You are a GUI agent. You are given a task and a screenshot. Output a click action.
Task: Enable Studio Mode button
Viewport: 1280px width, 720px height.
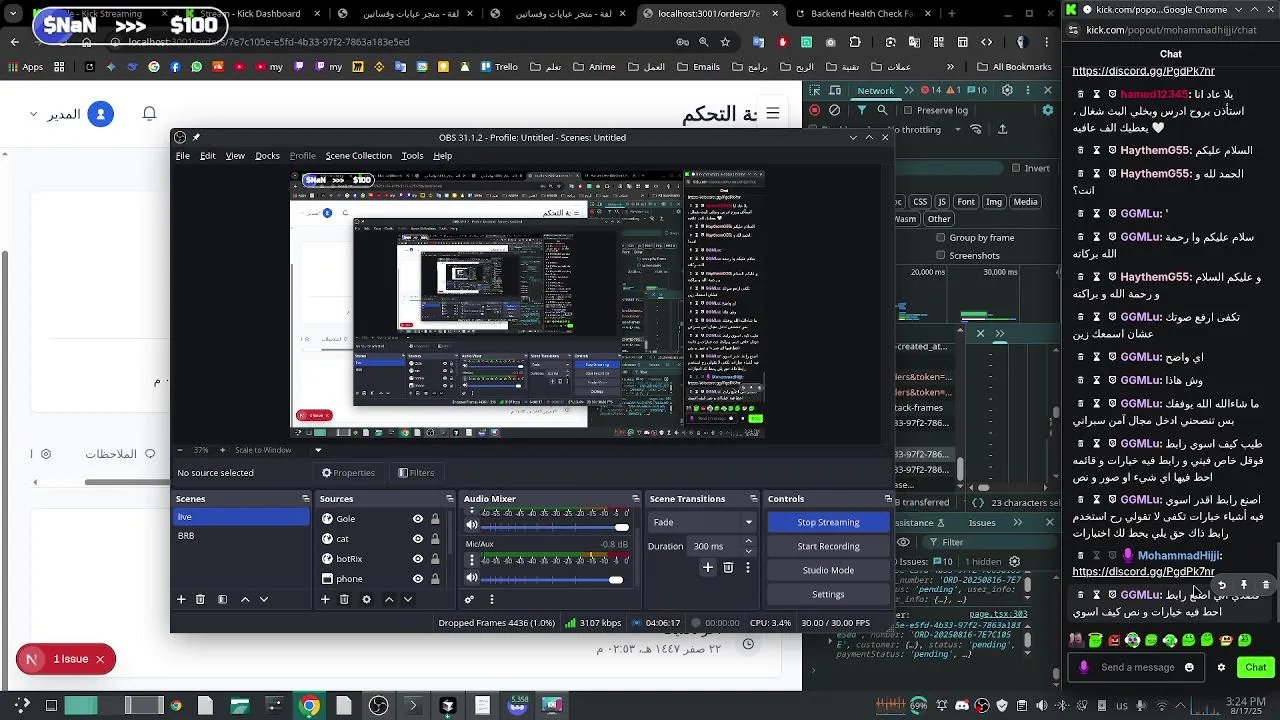pos(828,570)
